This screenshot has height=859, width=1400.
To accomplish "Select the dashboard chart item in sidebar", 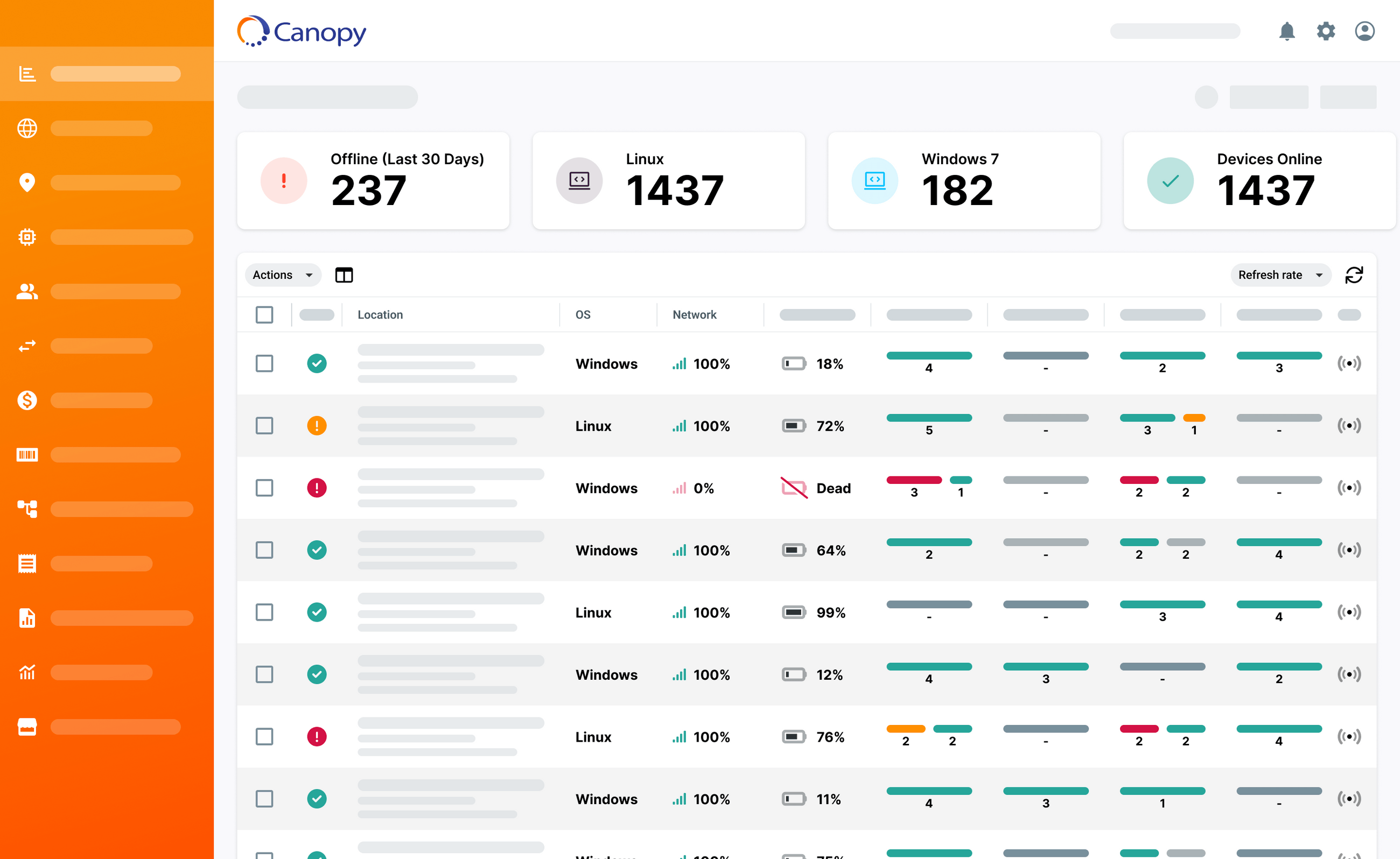I will 107,74.
